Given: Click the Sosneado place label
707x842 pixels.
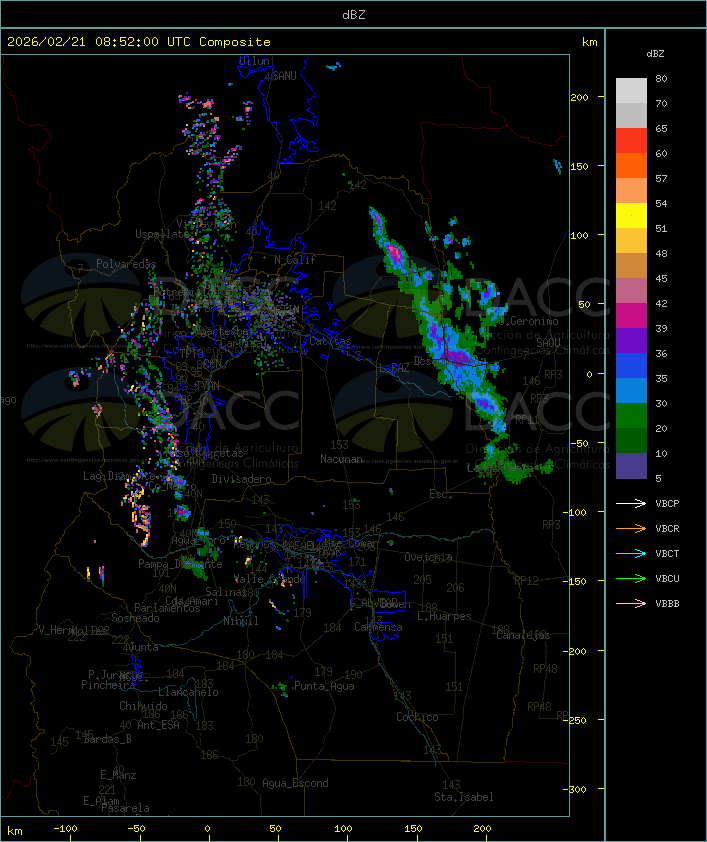Looking at the screenshot, I should click(x=135, y=618).
